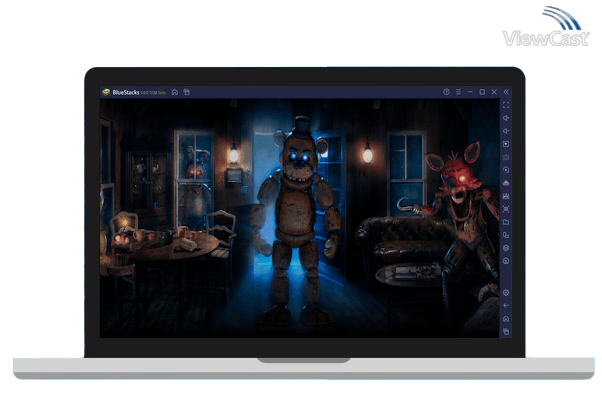Minimize the BlueStacks window
The width and height of the screenshot is (602, 414).
click(x=470, y=92)
